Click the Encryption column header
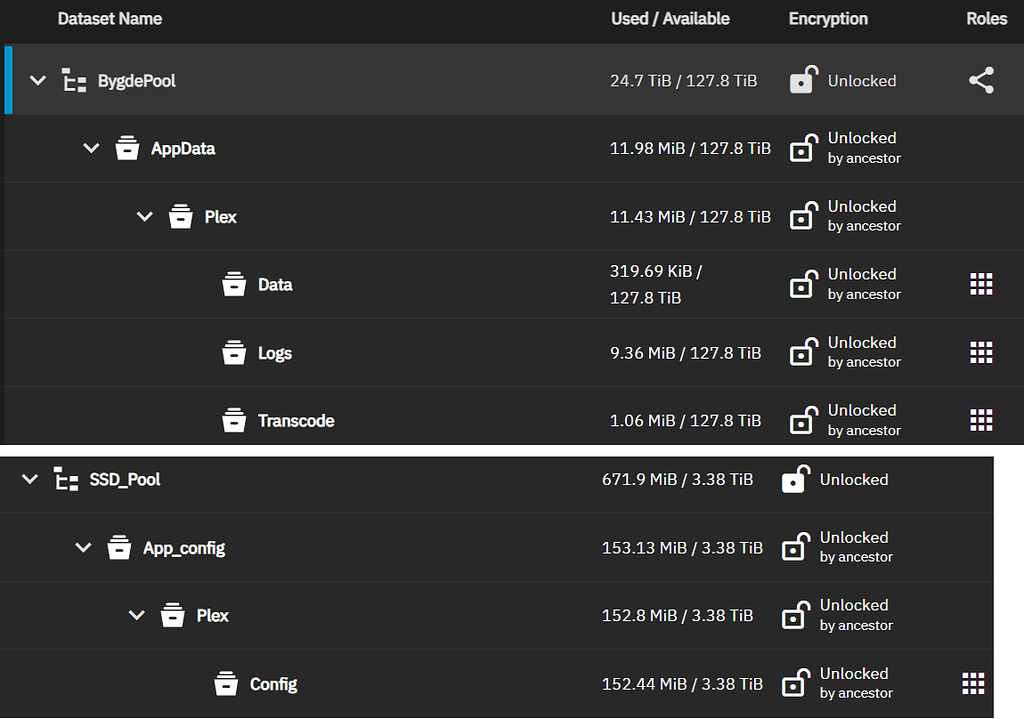Screen dimensions: 1024x719 827,18
